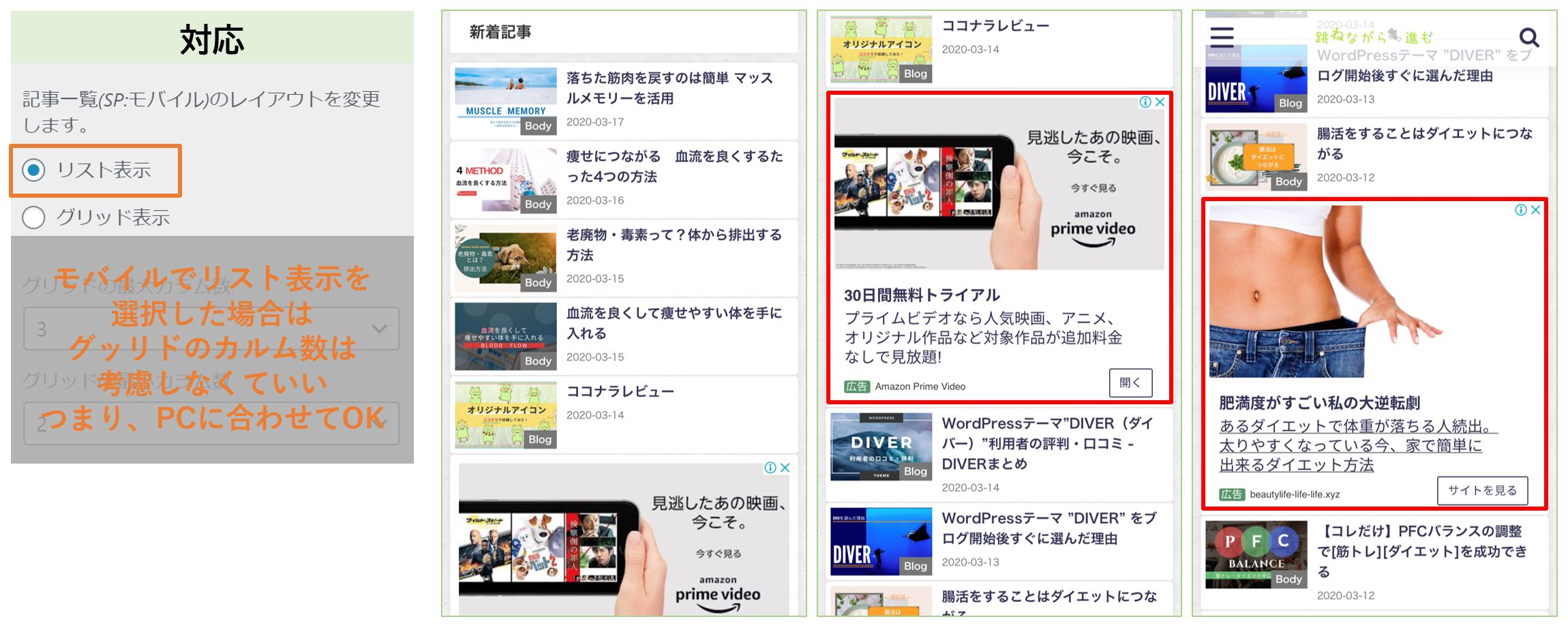
Task: Click the MUSCLE MEMORY article thumbnail
Action: tap(505, 101)
